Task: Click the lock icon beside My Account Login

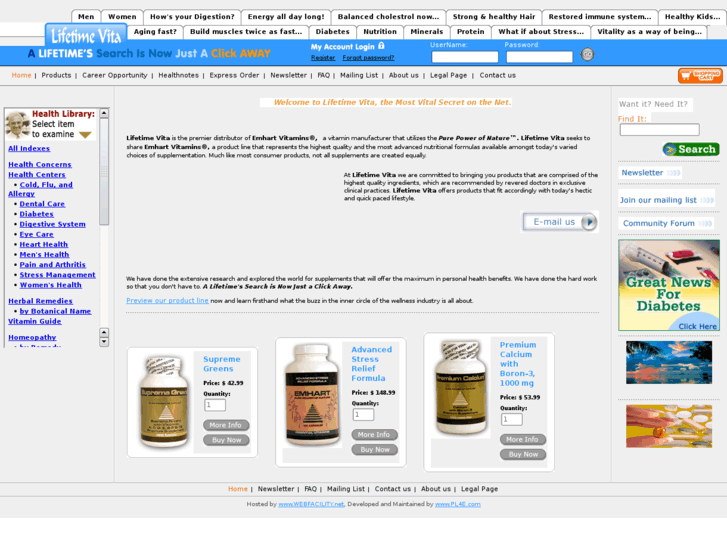Action: (381, 46)
